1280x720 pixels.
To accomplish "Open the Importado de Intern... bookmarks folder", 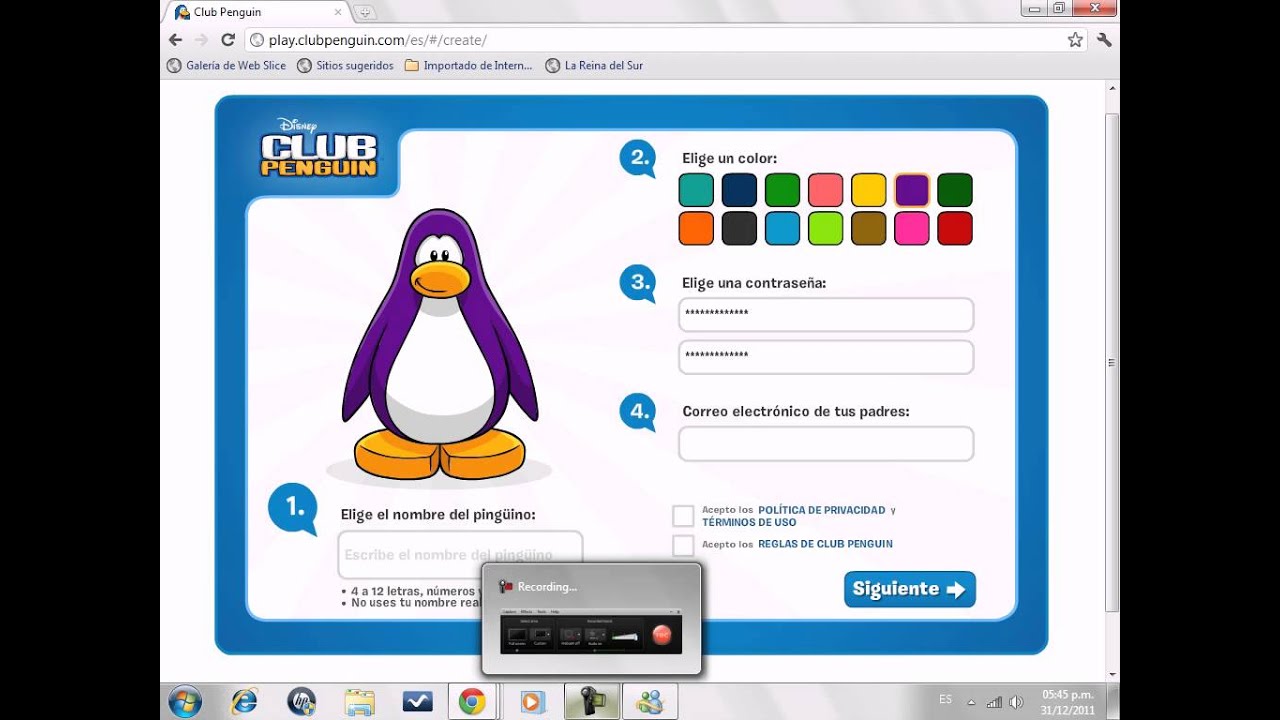I will (468, 65).
